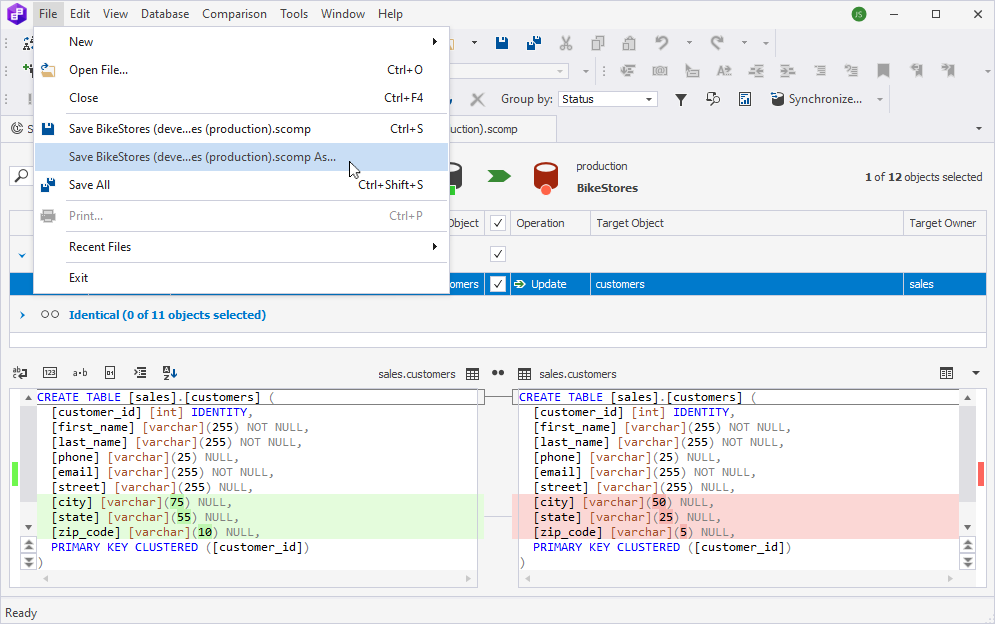Uncheck the customers Update row checkbox
This screenshot has width=995, height=624.
point(498,284)
